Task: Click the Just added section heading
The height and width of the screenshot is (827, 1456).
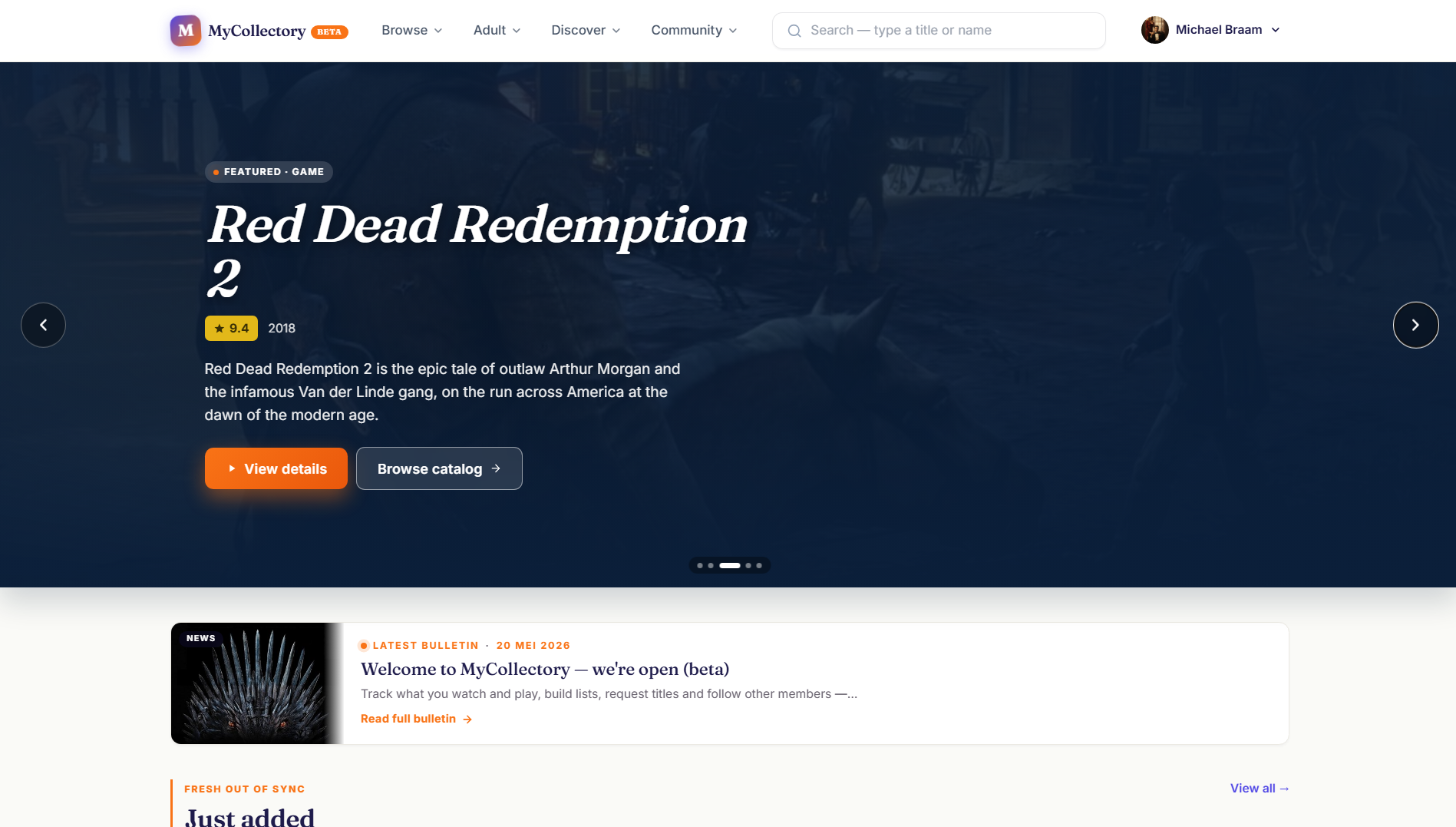Action: tap(250, 816)
